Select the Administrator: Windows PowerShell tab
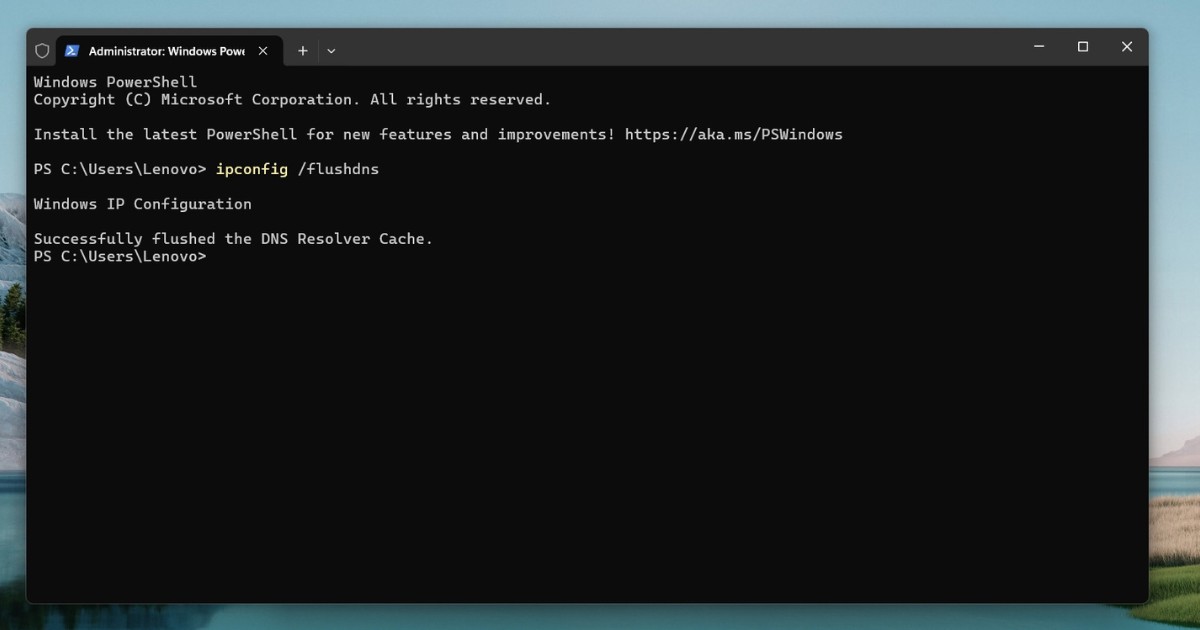The width and height of the screenshot is (1200, 630). pyautogui.click(x=165, y=50)
